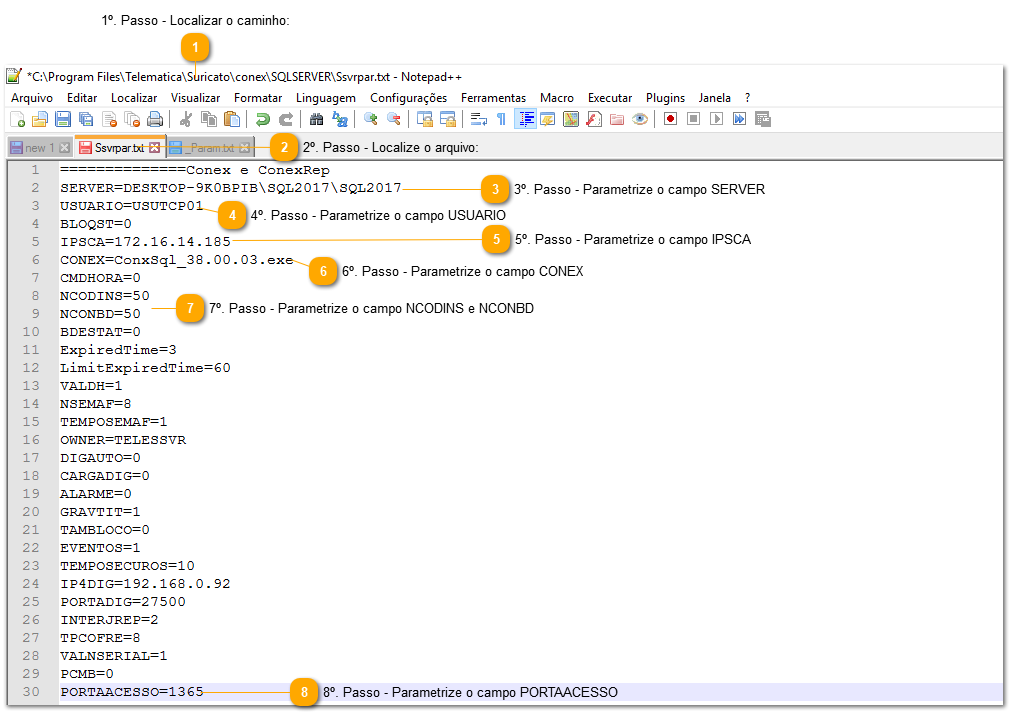The width and height of the screenshot is (1012, 717).
Task: Open the ? help menu
Action: click(747, 98)
